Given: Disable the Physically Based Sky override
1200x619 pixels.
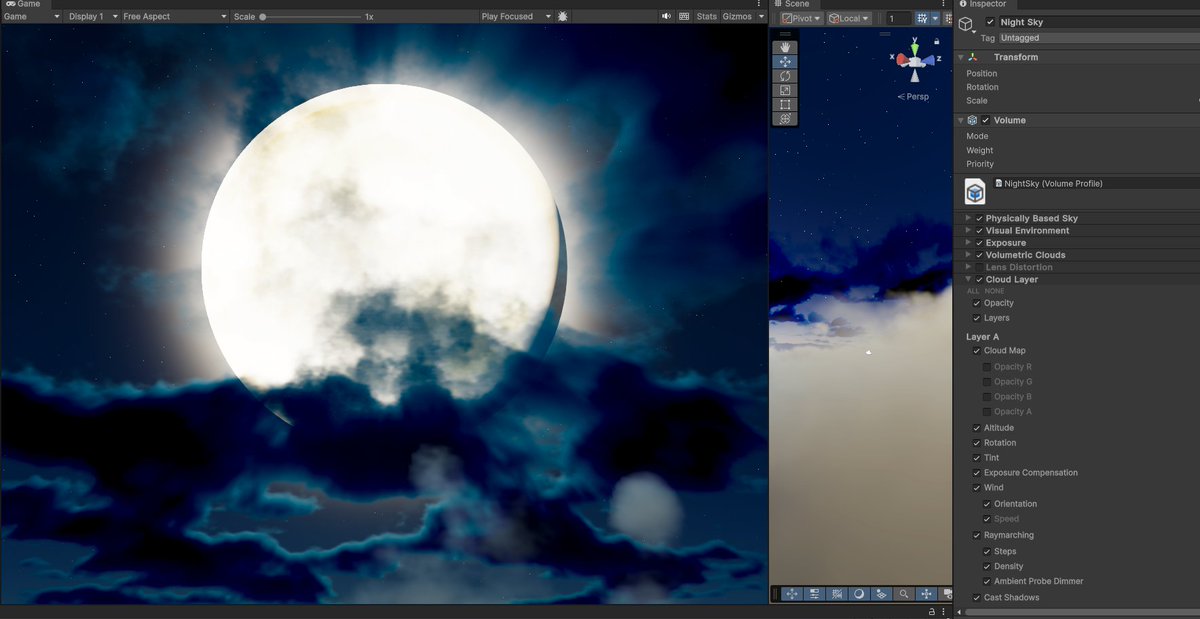Looking at the screenshot, I should point(980,218).
